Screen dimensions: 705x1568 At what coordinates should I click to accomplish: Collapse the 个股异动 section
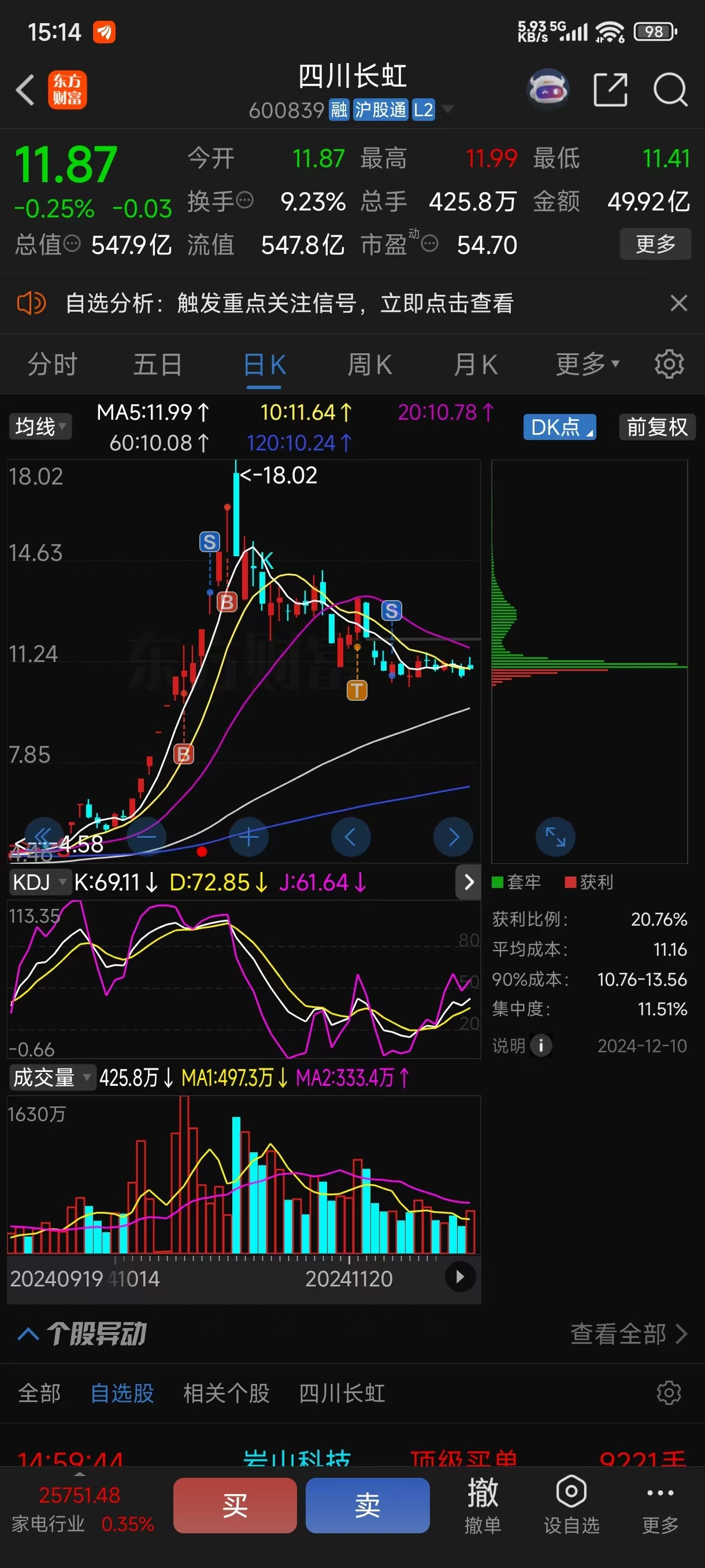point(28,1334)
